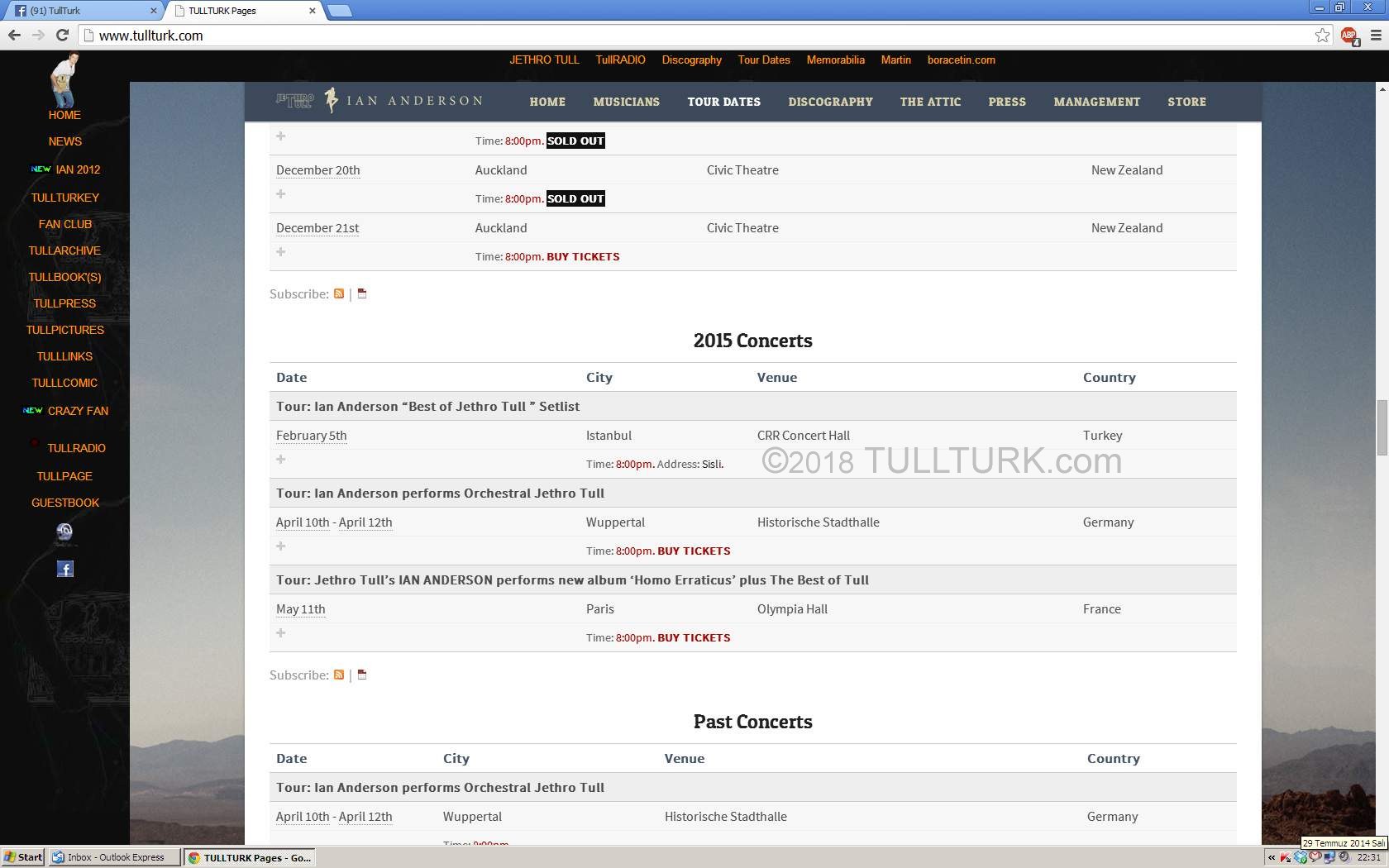Open a new browser tab

tap(339, 11)
